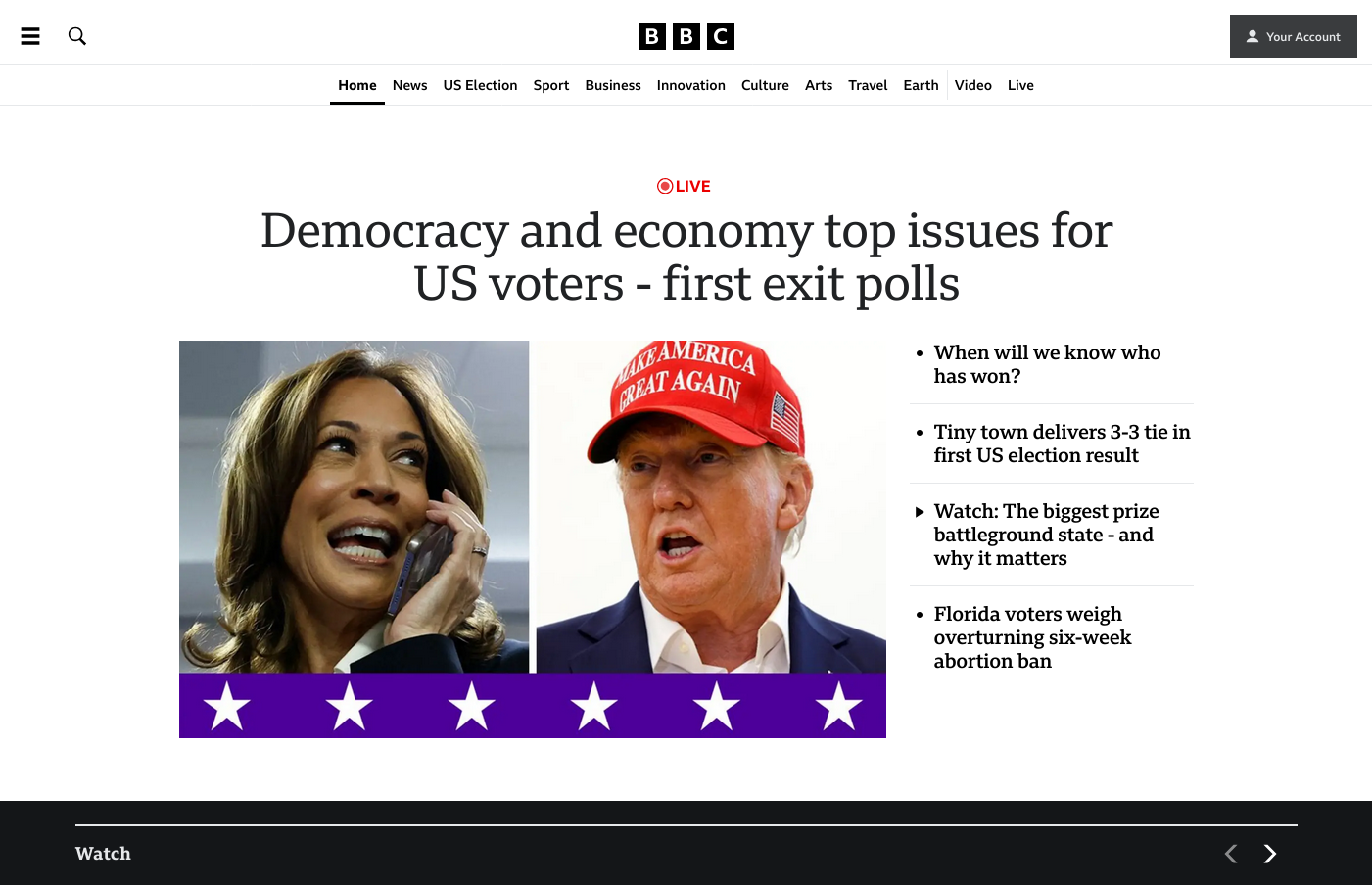Open Tiny town delivers 3-3 tie story
1372x885 pixels.
pos(1063,443)
